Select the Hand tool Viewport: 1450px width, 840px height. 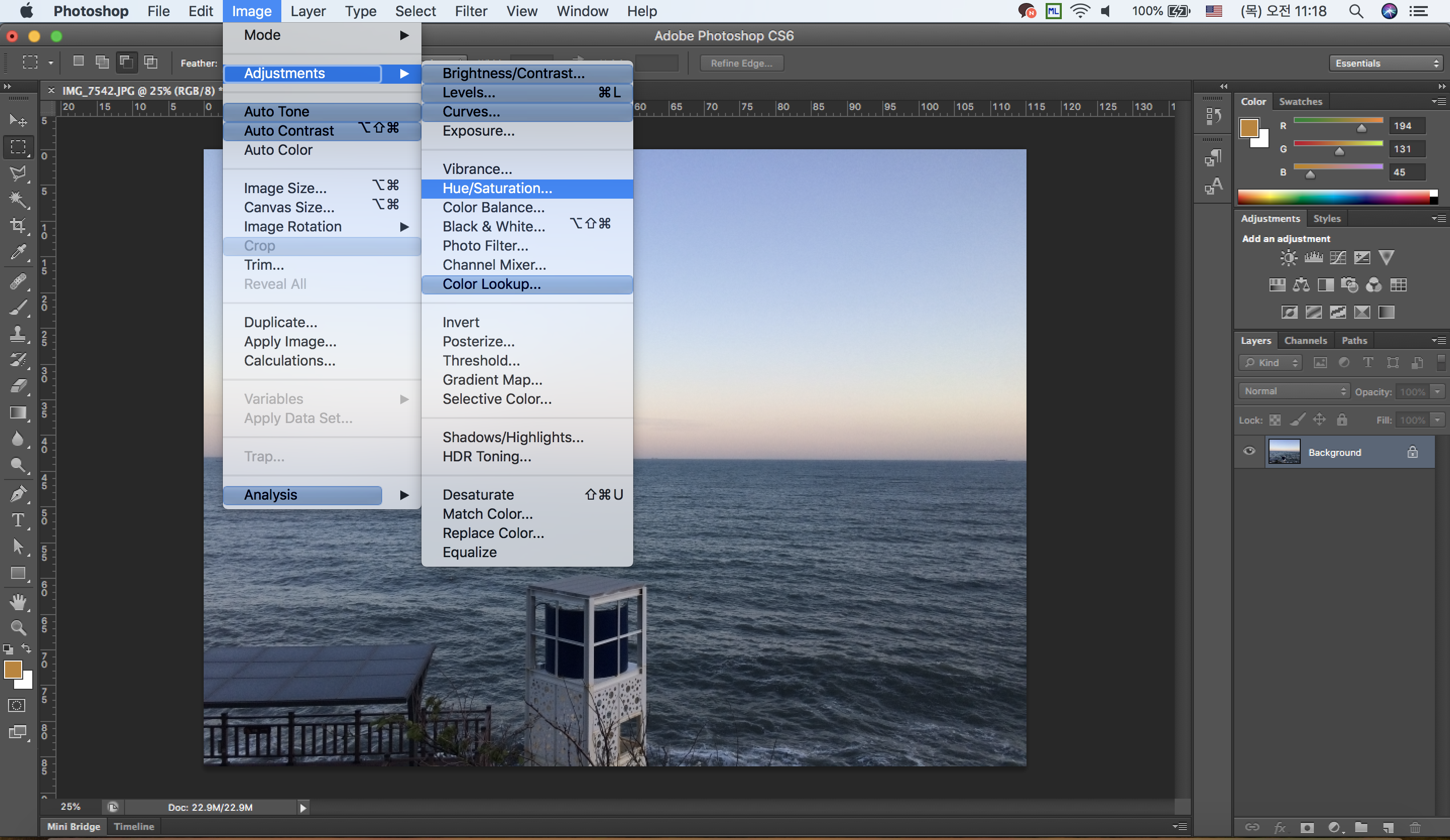tap(18, 602)
